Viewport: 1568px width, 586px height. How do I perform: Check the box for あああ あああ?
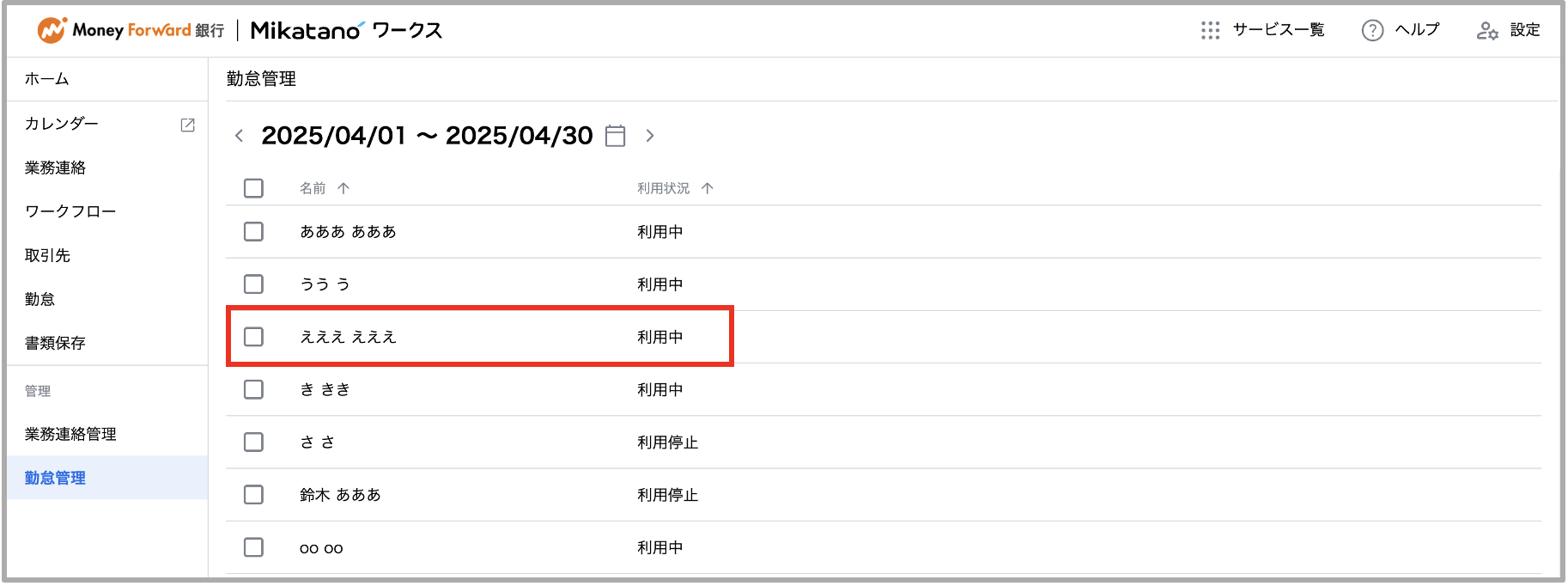pos(253,232)
